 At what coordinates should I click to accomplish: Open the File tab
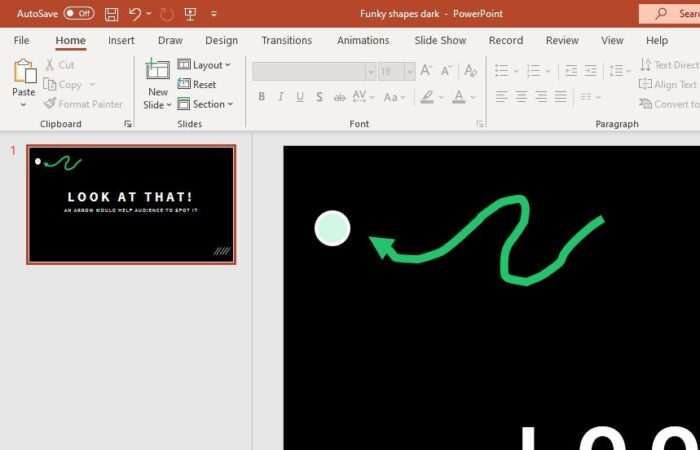pyautogui.click(x=21, y=41)
